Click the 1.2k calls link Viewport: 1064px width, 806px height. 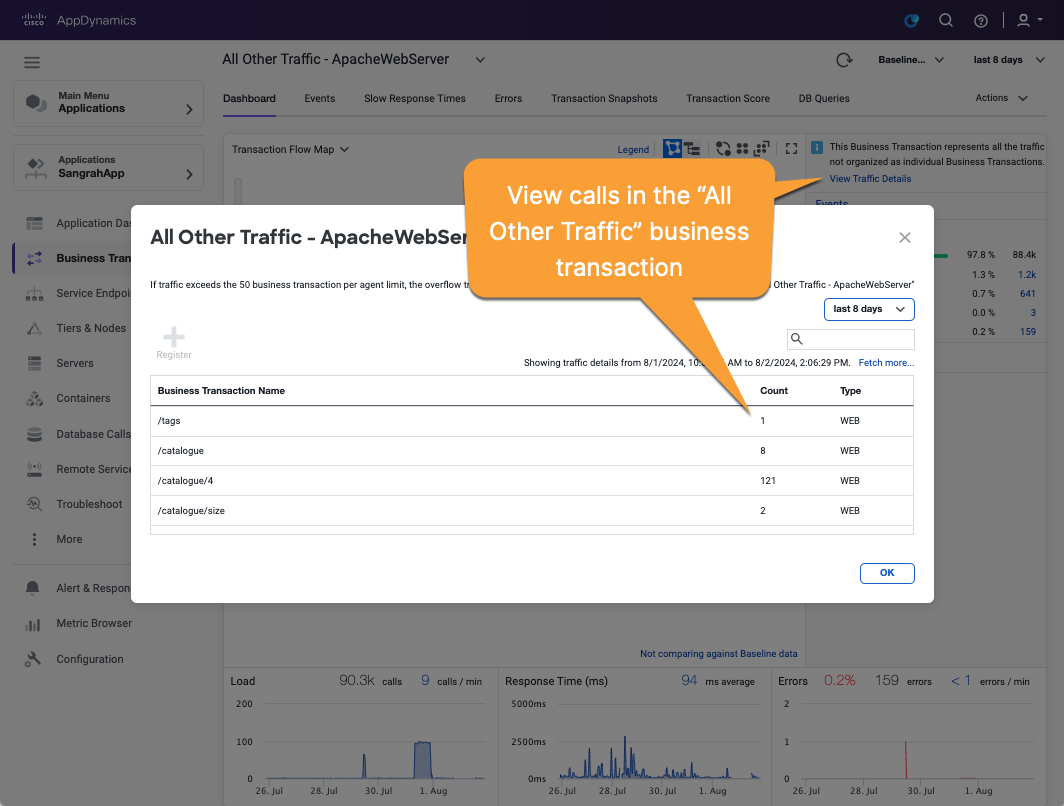click(1027, 275)
